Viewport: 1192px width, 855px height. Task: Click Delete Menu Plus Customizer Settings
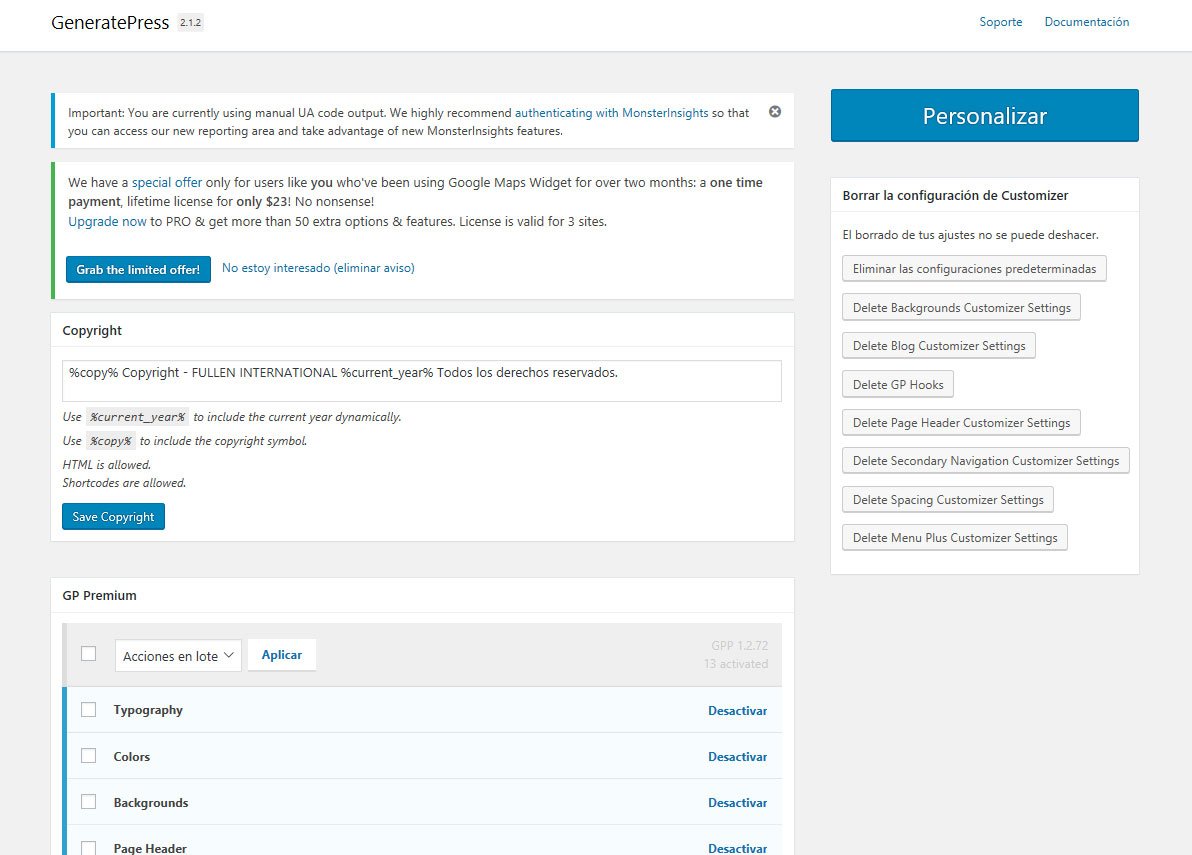[x=955, y=537]
